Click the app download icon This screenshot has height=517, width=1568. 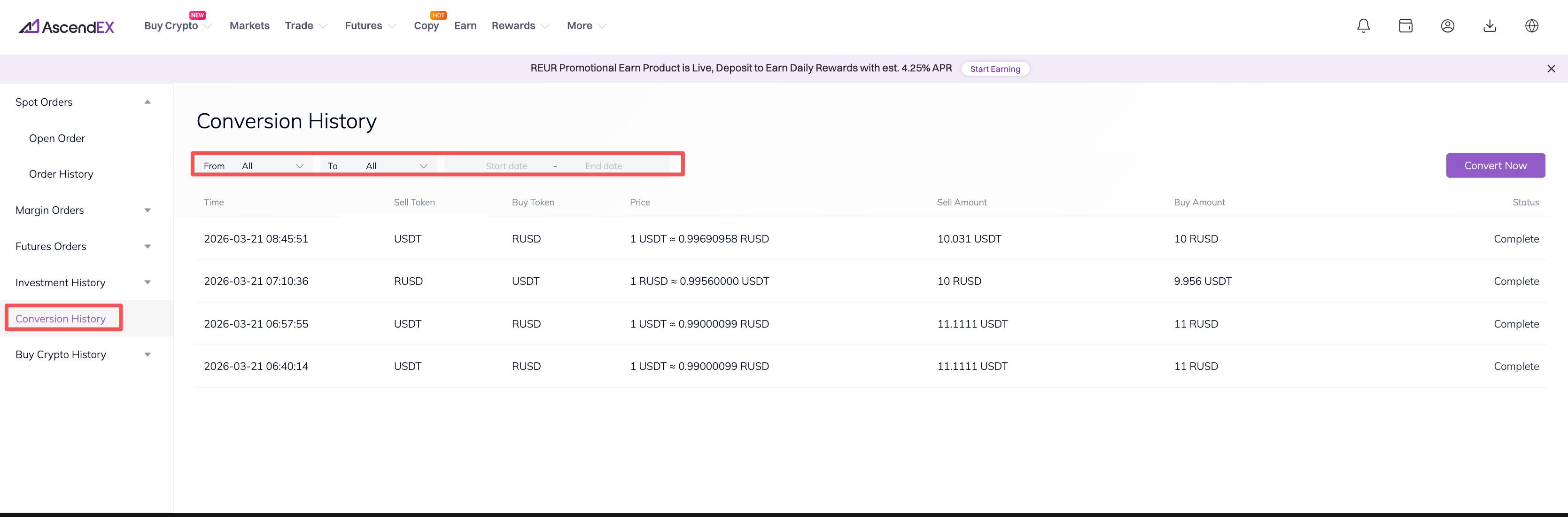pos(1490,25)
